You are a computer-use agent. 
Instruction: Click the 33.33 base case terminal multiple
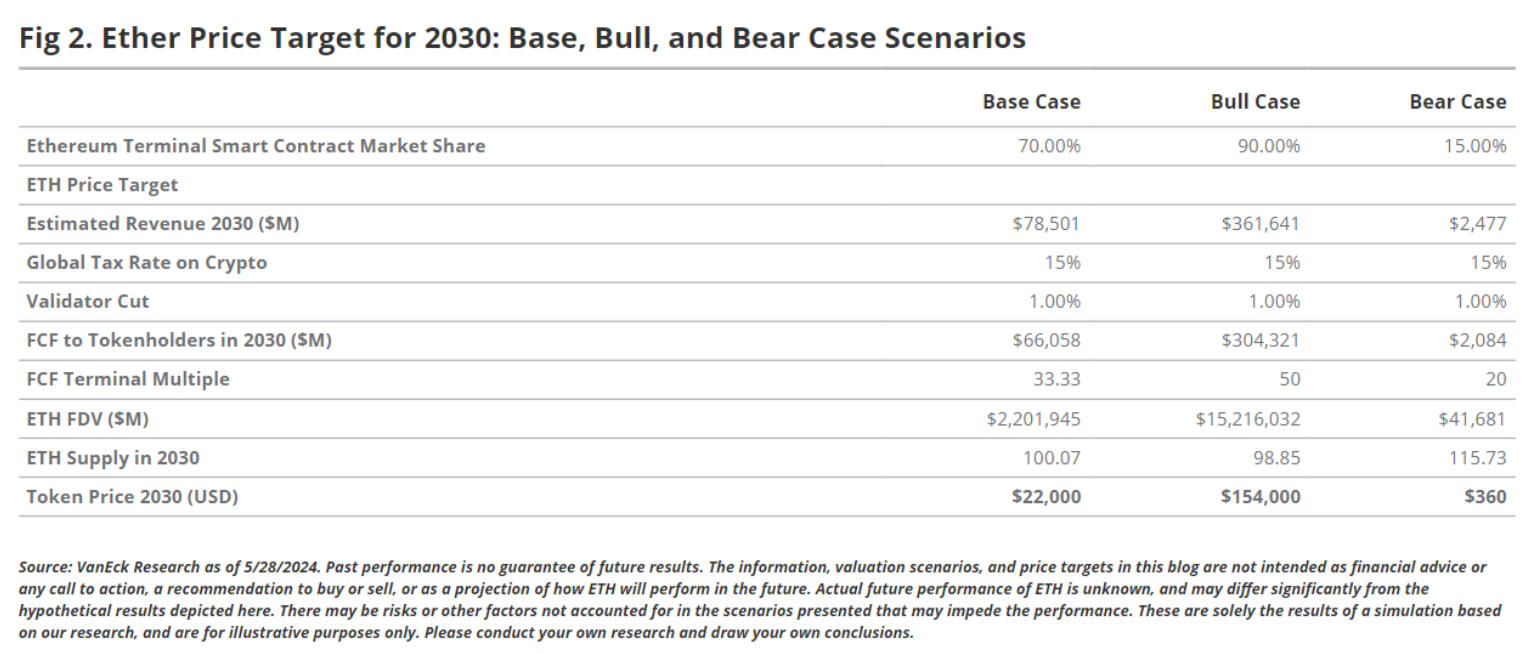(x=1057, y=379)
